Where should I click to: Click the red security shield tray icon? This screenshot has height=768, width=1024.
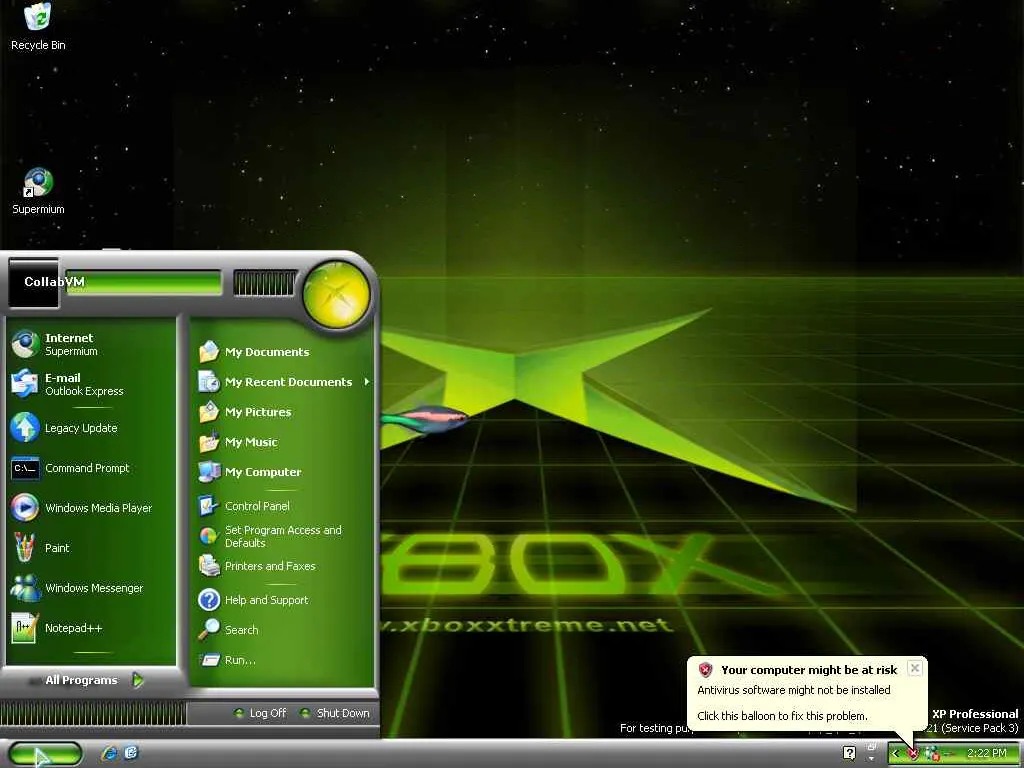914,754
